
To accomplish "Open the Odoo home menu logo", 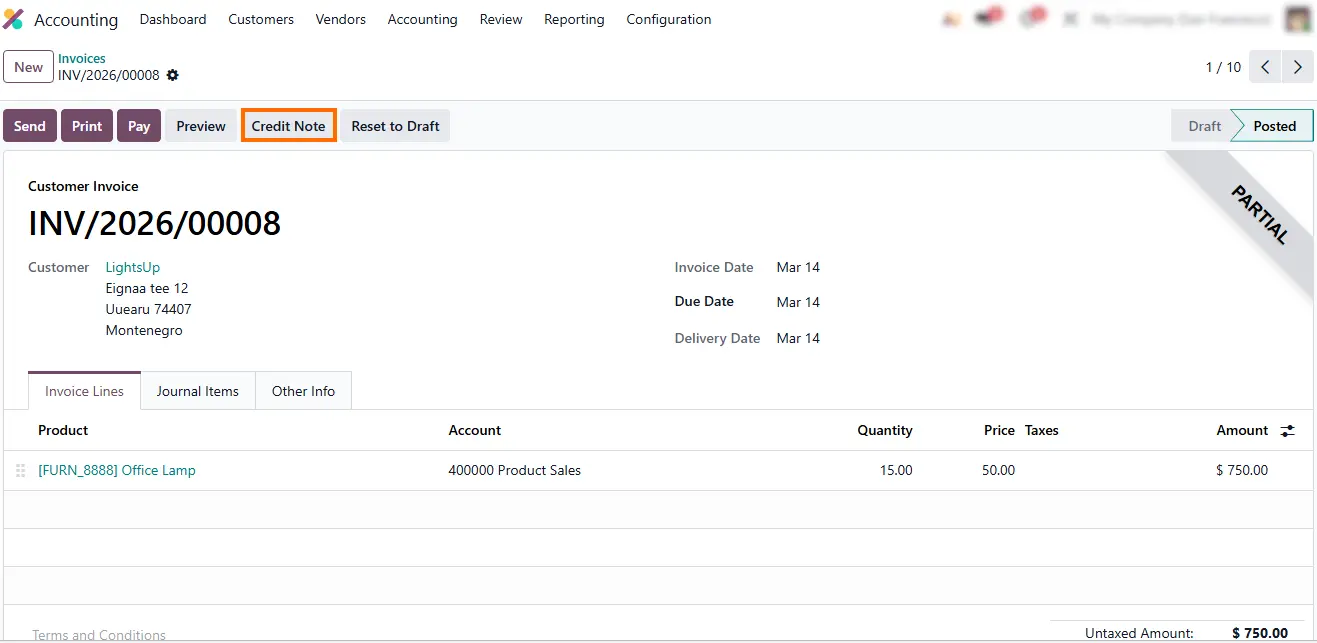I will pyautogui.click(x=14, y=19).
